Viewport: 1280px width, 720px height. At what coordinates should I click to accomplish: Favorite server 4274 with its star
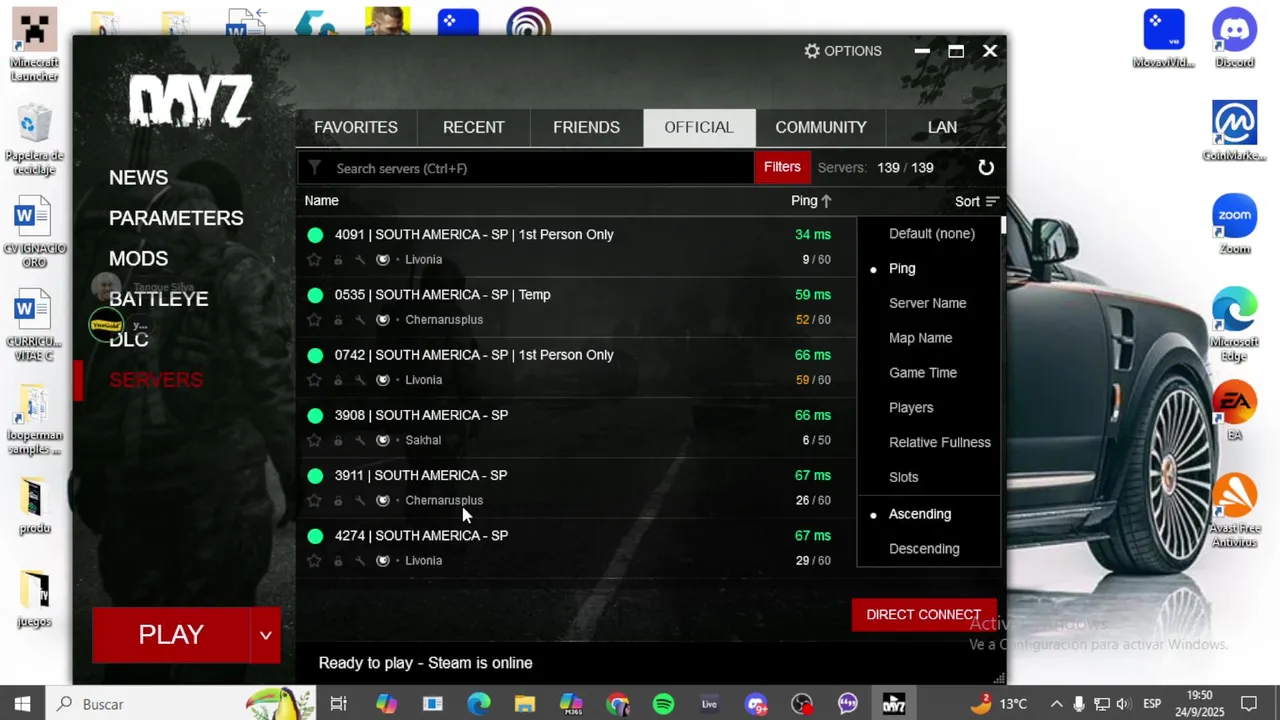314,561
